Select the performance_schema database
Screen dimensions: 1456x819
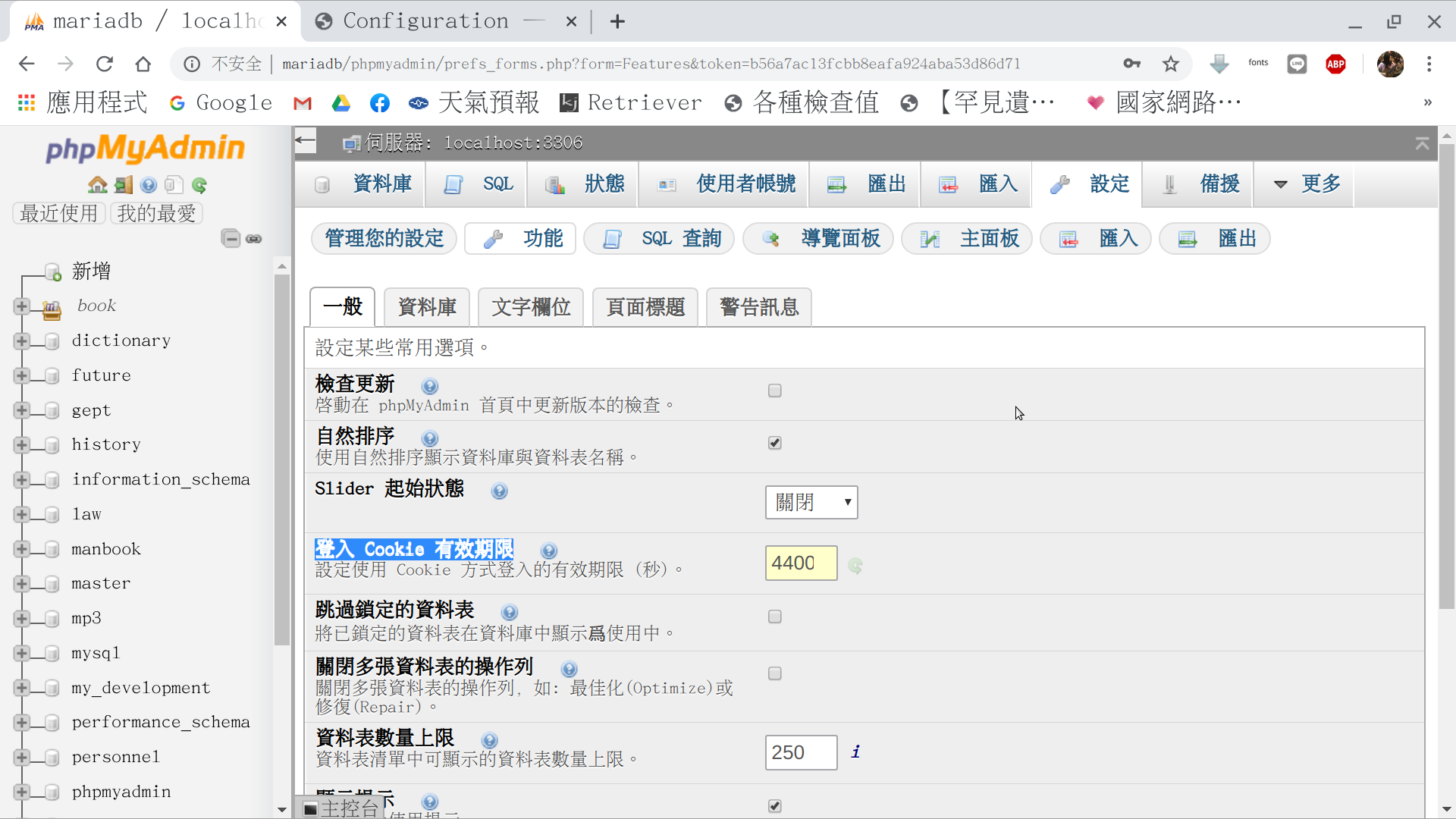click(x=161, y=722)
